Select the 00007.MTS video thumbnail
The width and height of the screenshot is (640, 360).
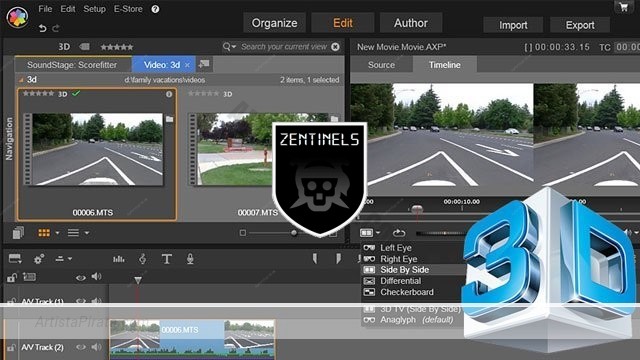[x=235, y=149]
